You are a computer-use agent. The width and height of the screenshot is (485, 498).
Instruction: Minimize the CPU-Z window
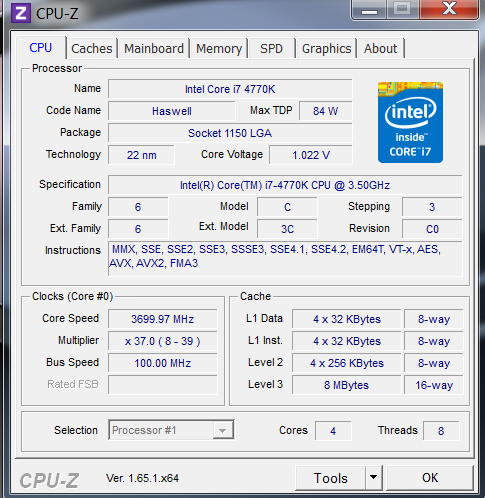click(x=369, y=10)
